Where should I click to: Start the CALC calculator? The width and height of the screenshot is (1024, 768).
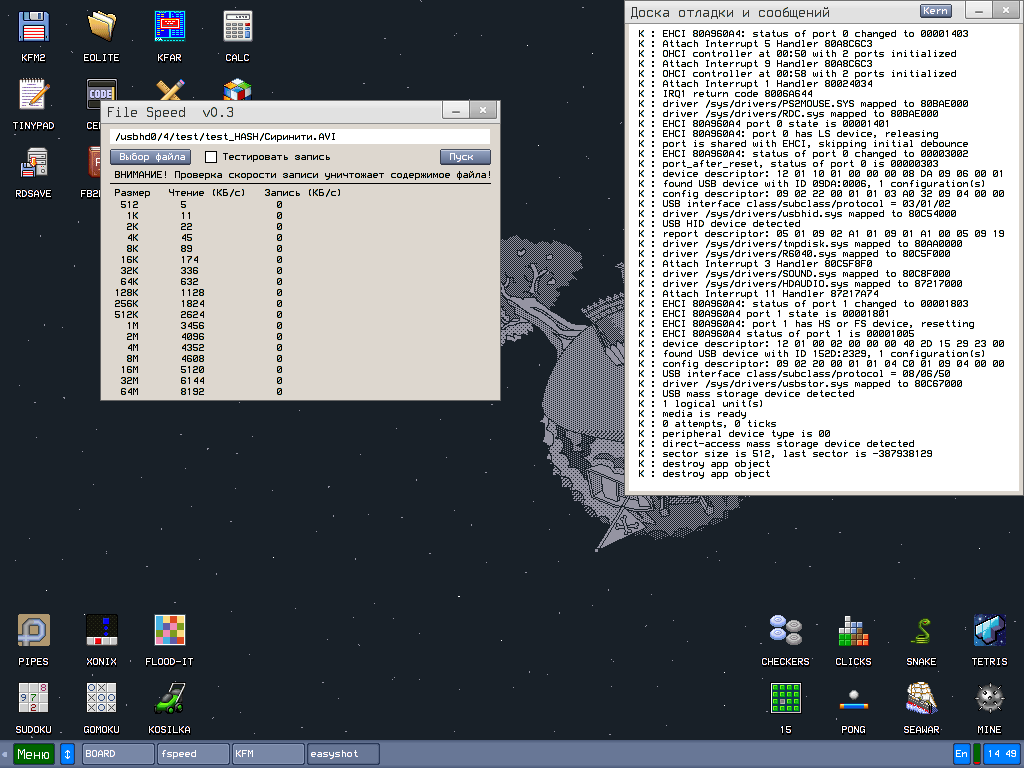tap(237, 25)
